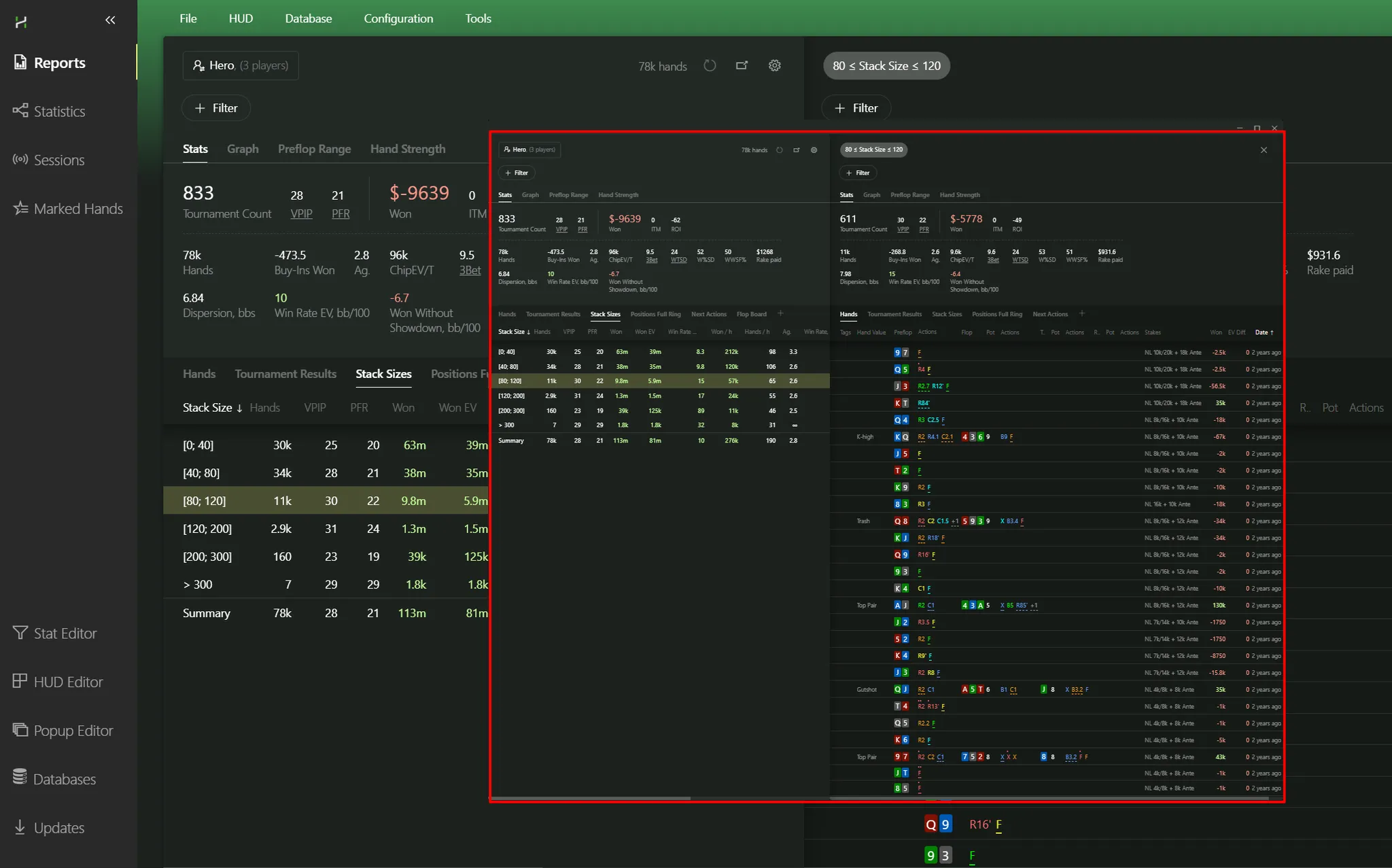Viewport: 1392px width, 868px height.
Task: Open the Databases page
Action: tap(64, 779)
